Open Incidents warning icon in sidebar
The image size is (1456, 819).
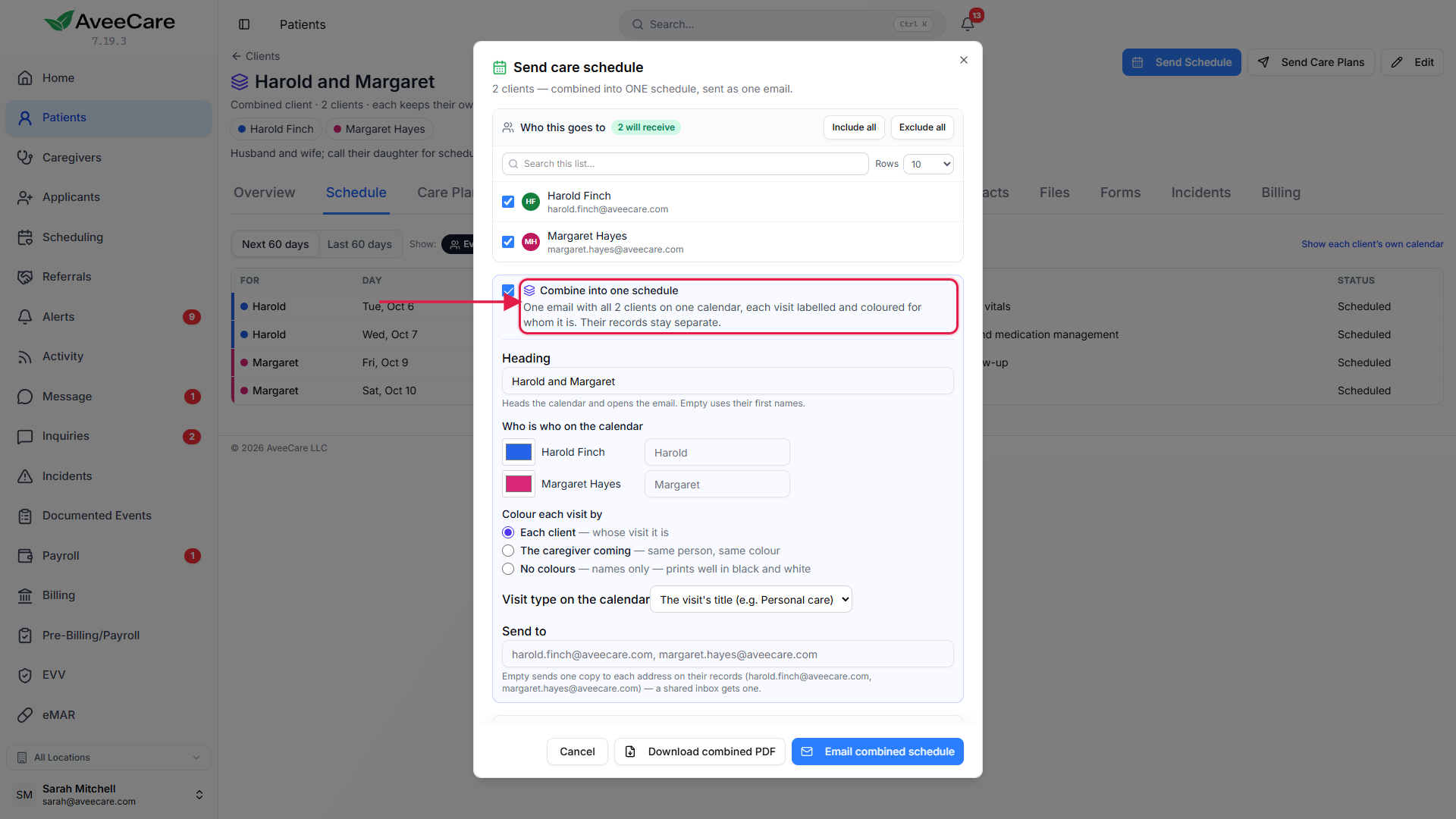click(x=25, y=476)
